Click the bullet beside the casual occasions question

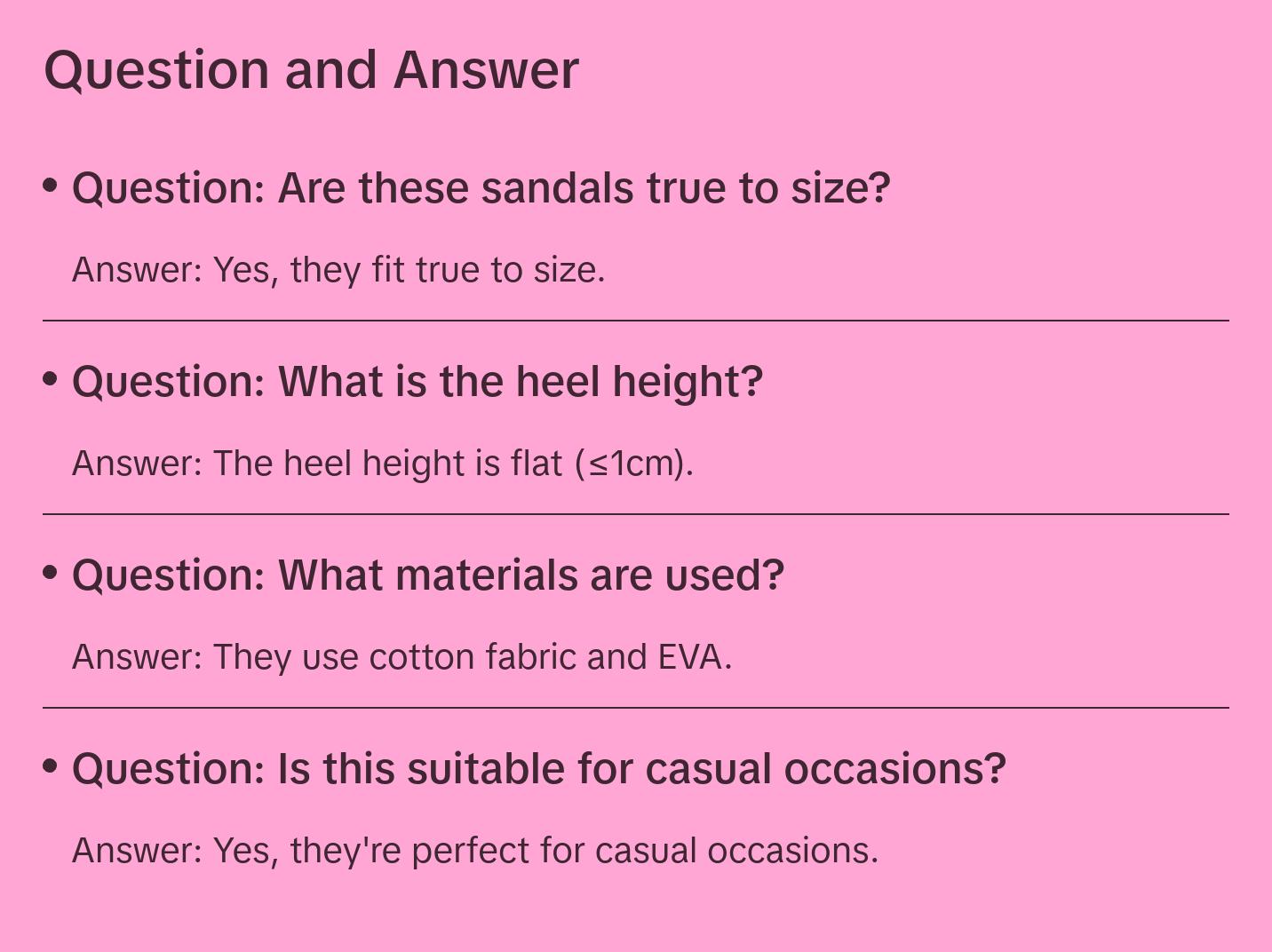click(51, 766)
